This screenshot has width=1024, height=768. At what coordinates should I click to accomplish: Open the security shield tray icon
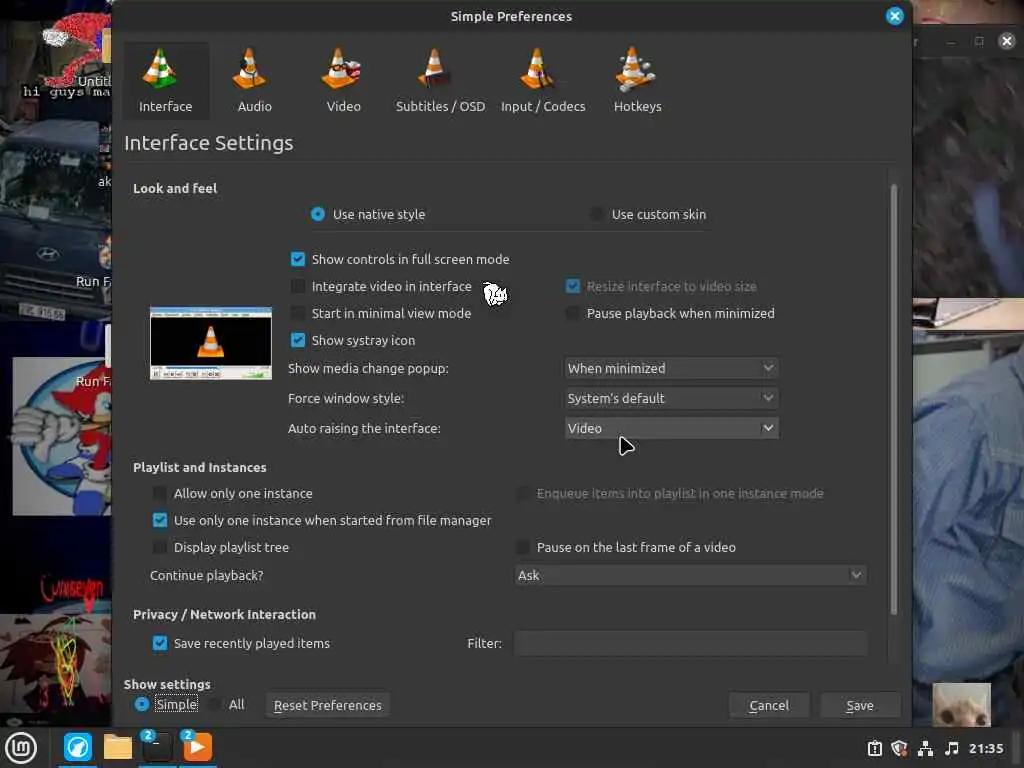coord(899,748)
